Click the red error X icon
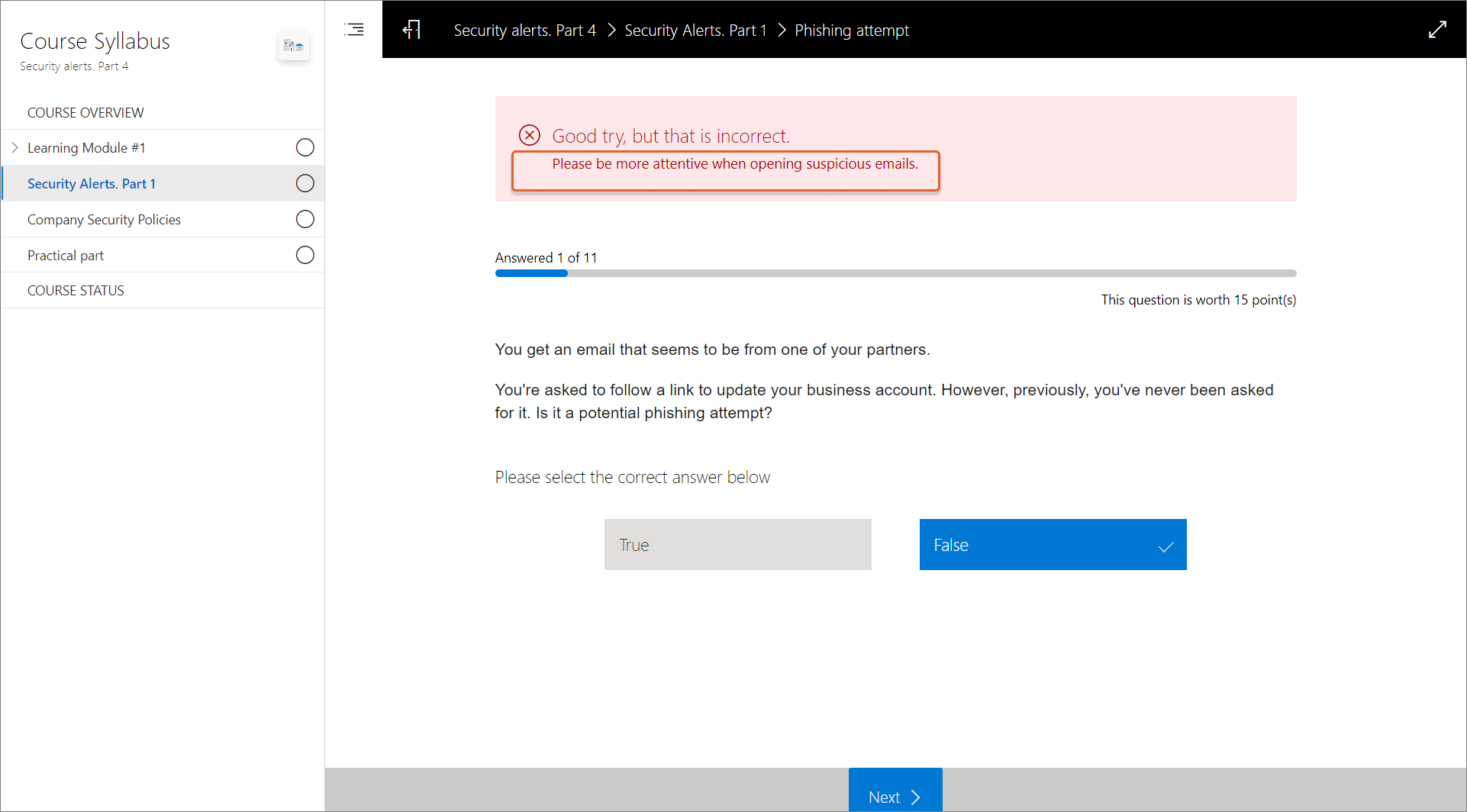This screenshot has height=812, width=1467. point(529,135)
